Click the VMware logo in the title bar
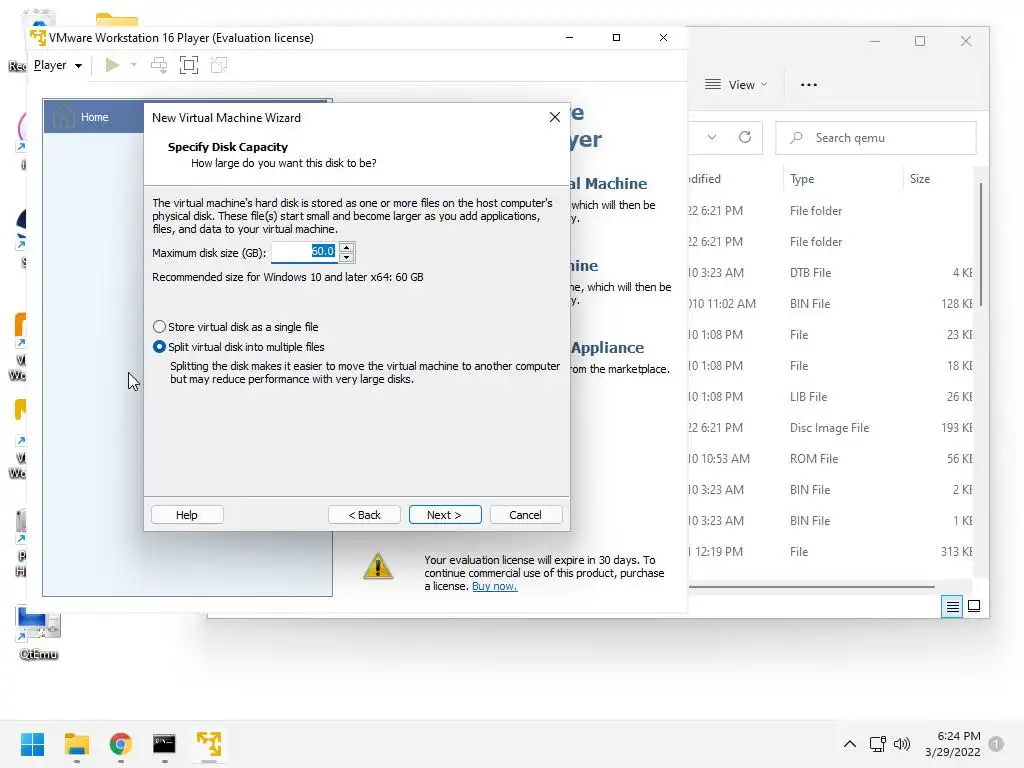The image size is (1024, 768). (x=38, y=38)
